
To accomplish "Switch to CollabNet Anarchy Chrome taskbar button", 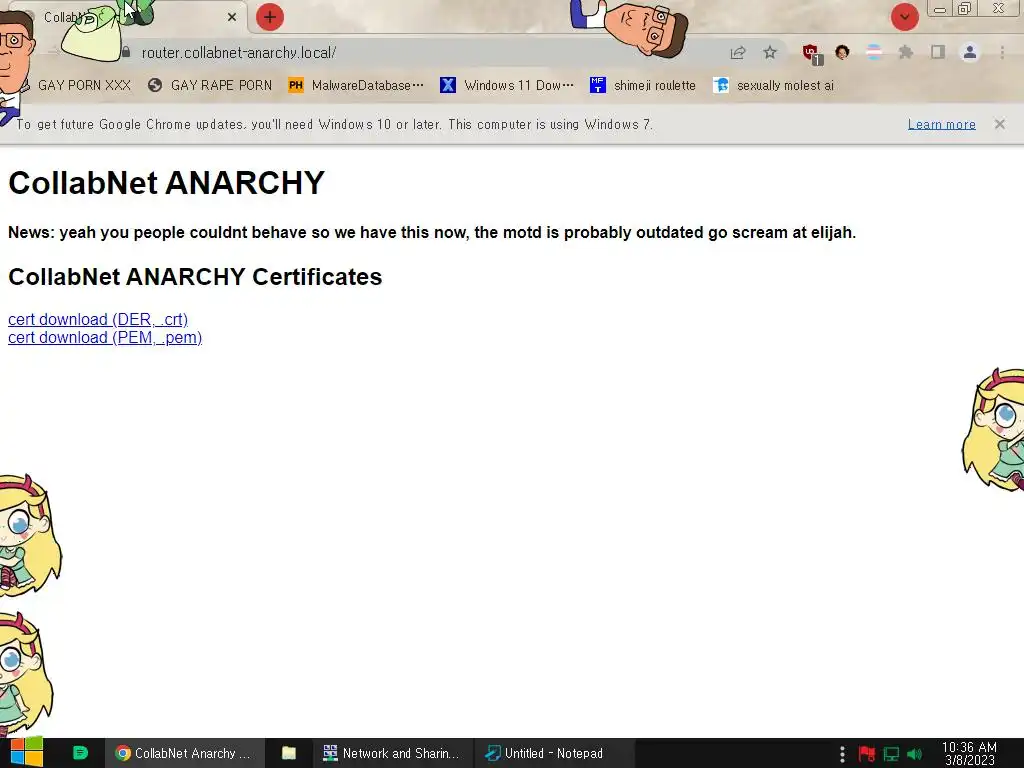I will coord(185,753).
